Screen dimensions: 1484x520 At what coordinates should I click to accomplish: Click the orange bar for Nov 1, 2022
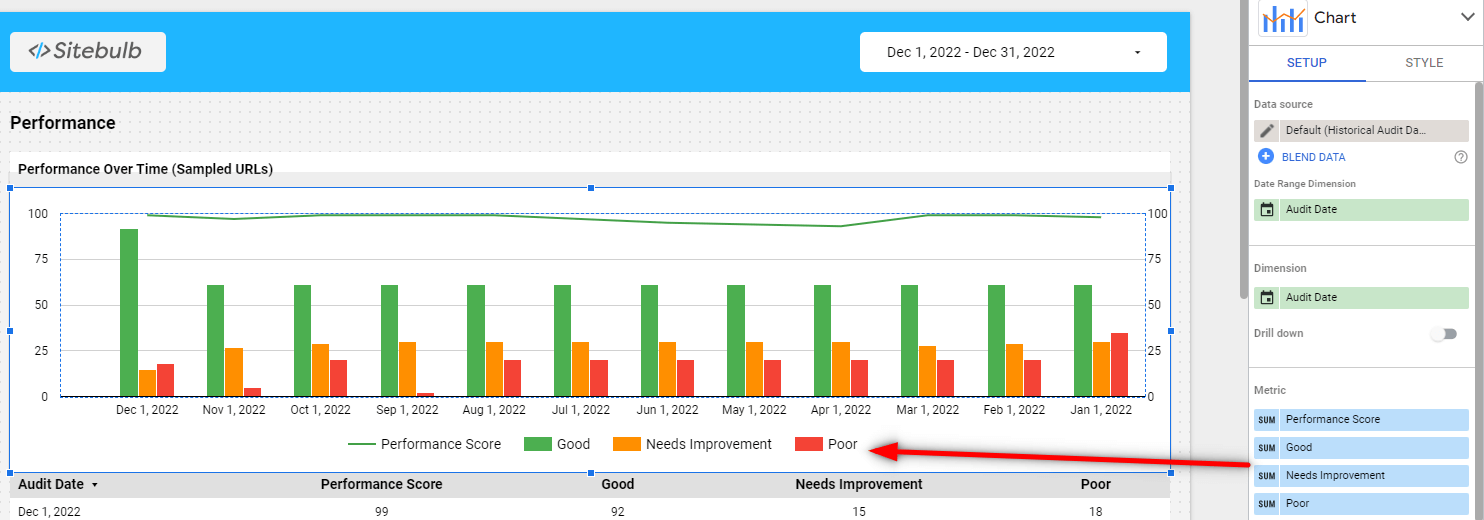point(234,372)
